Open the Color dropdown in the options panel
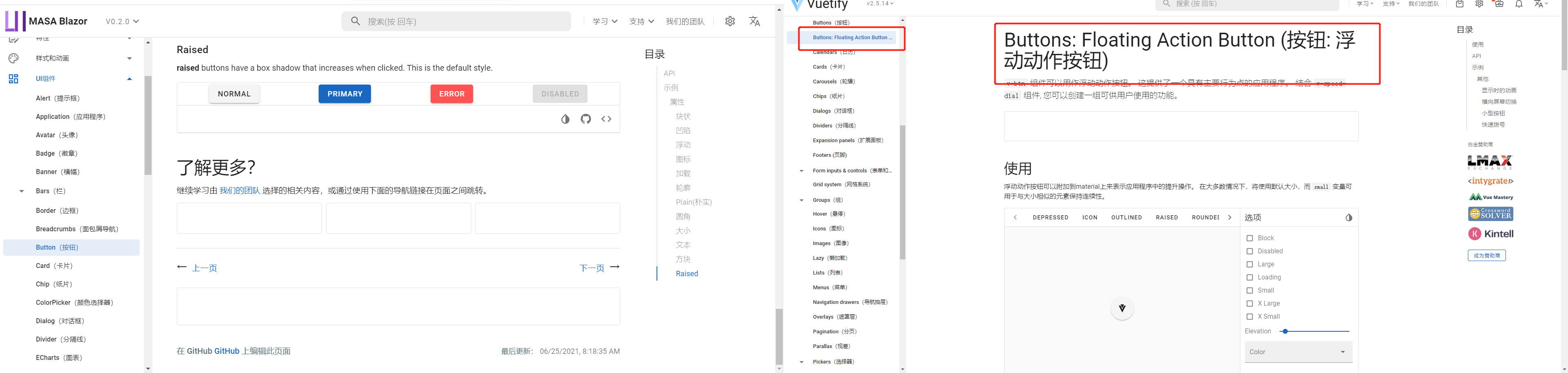 click(1298, 352)
